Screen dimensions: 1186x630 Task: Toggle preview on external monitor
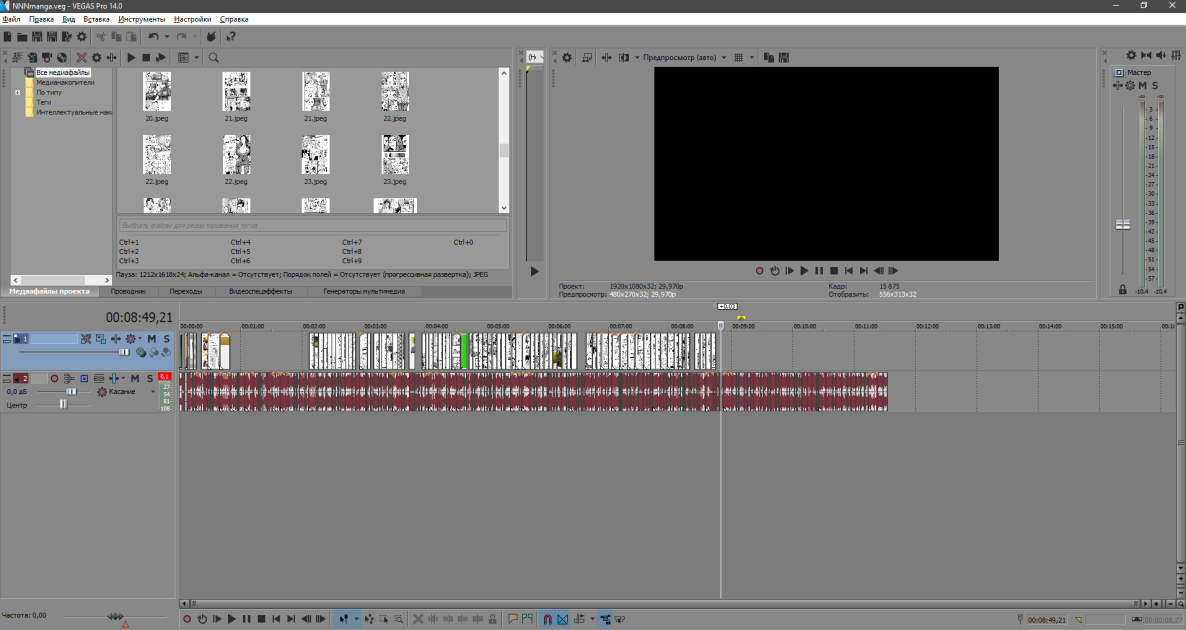click(x=587, y=57)
